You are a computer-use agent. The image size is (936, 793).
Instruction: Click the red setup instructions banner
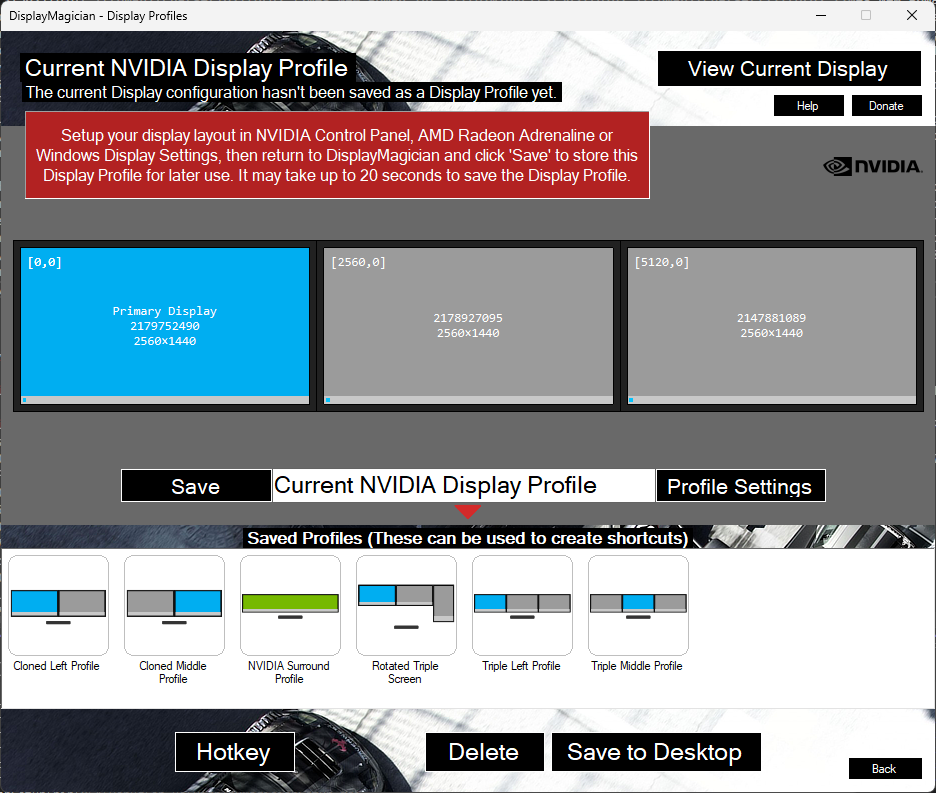click(x=337, y=155)
